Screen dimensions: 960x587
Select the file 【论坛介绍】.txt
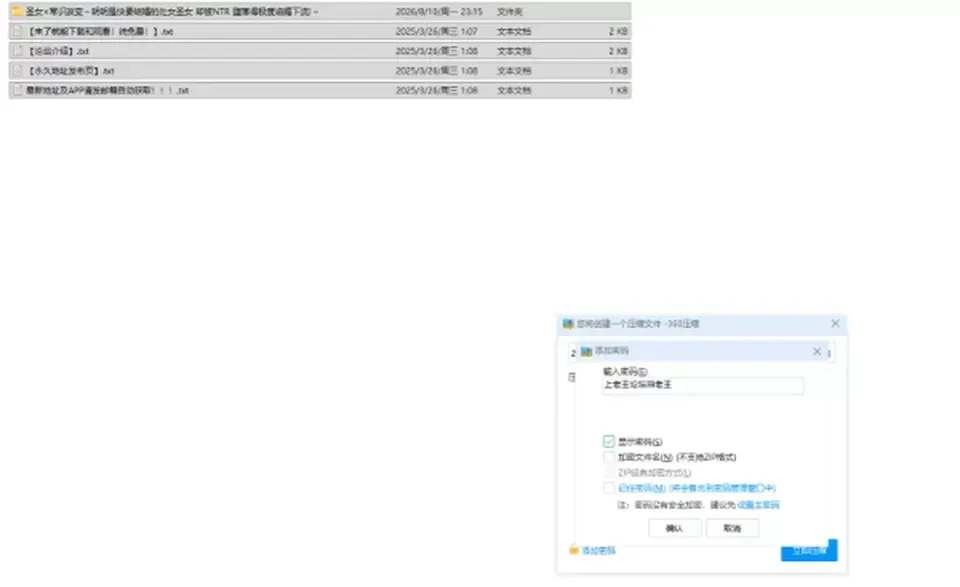tap(320, 51)
